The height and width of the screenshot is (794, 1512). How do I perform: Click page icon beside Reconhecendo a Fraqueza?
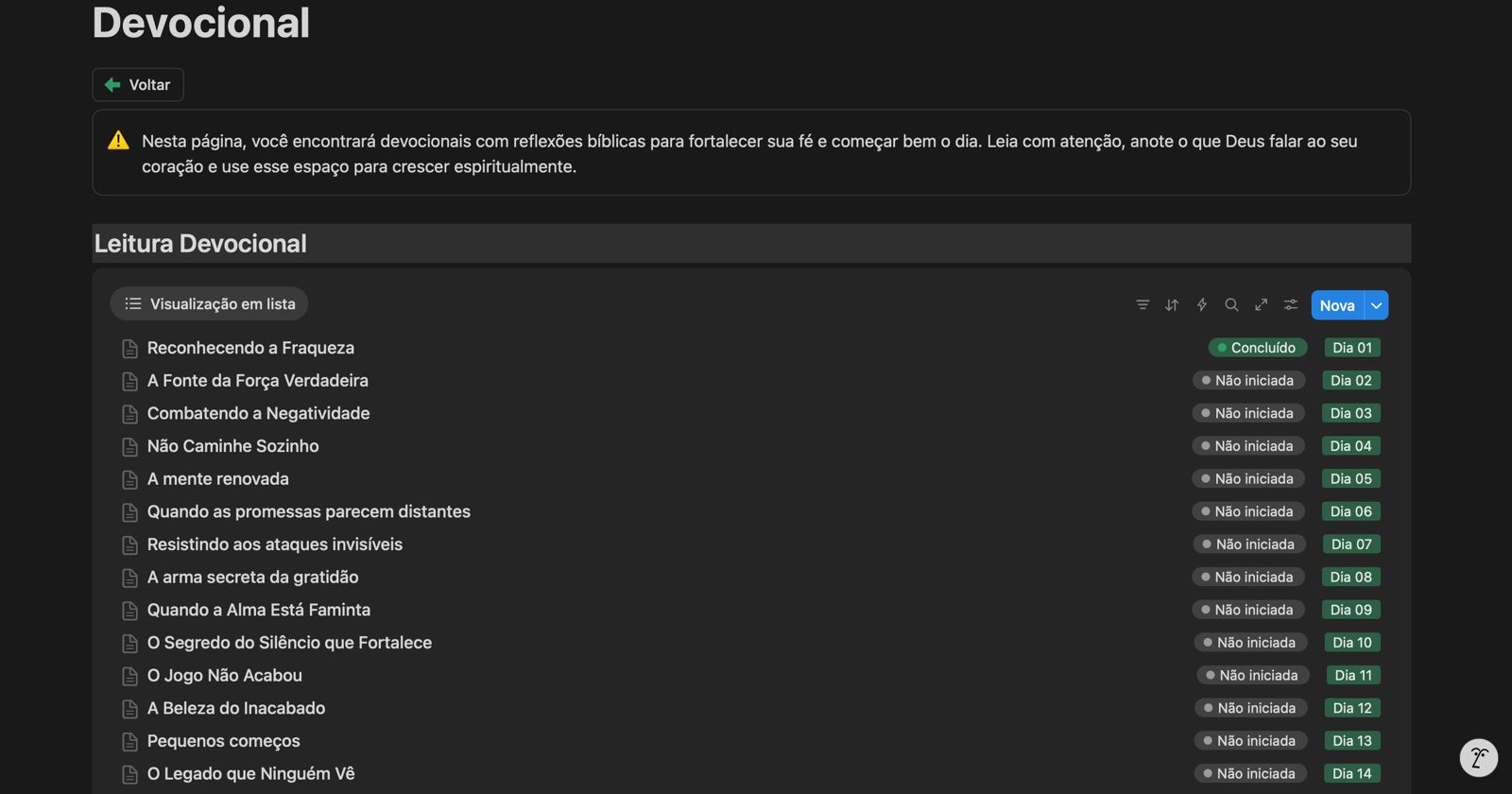pos(130,349)
